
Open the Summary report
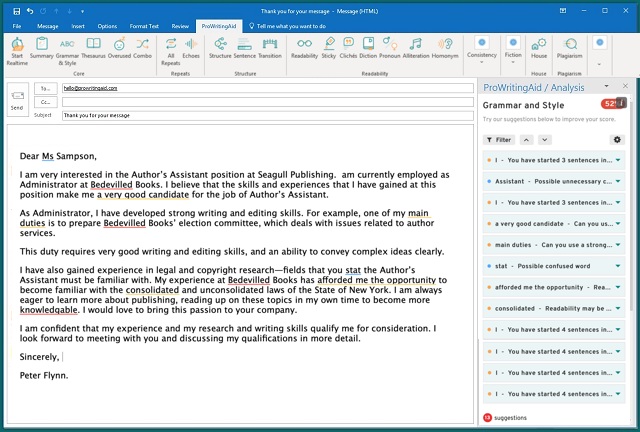[x=42, y=48]
